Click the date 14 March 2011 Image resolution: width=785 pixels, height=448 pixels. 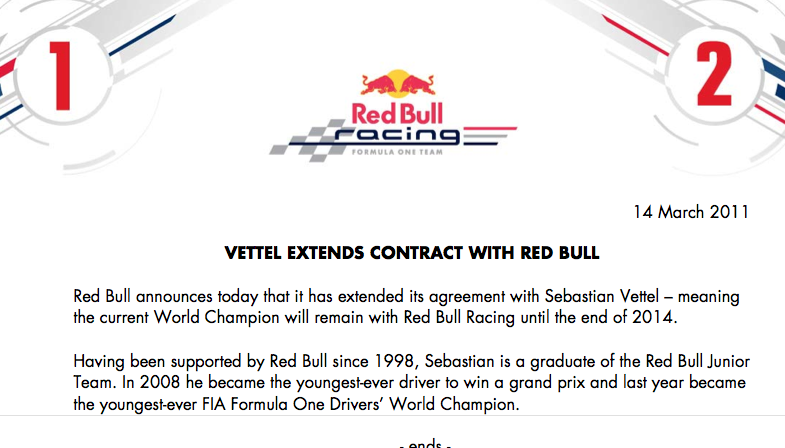pyautogui.click(x=692, y=213)
